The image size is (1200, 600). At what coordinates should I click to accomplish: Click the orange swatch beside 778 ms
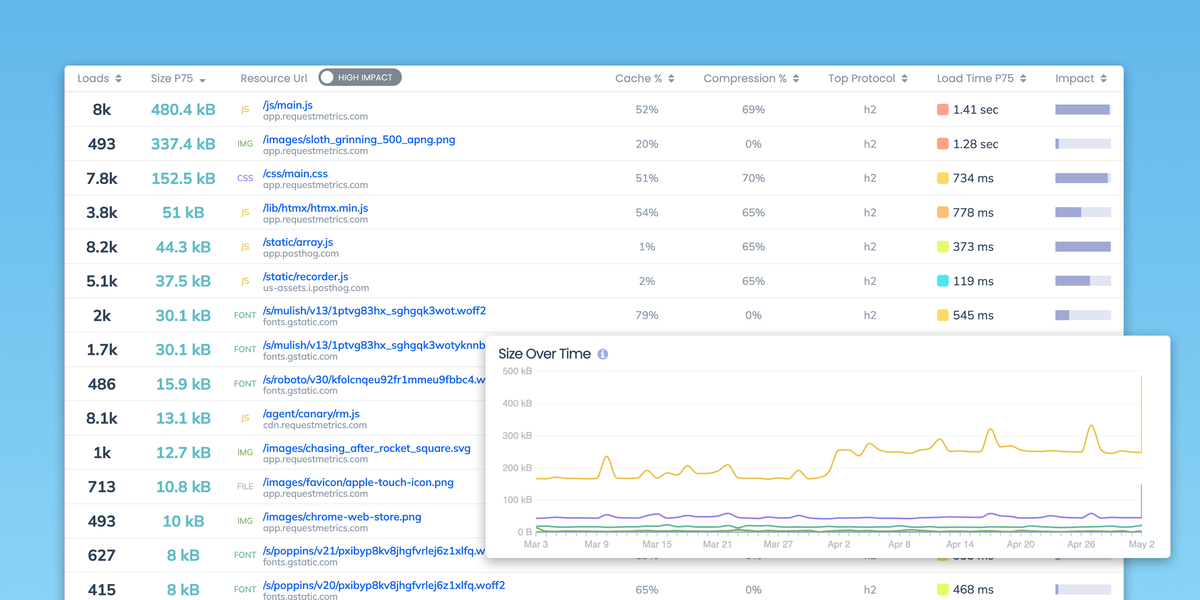click(942, 213)
